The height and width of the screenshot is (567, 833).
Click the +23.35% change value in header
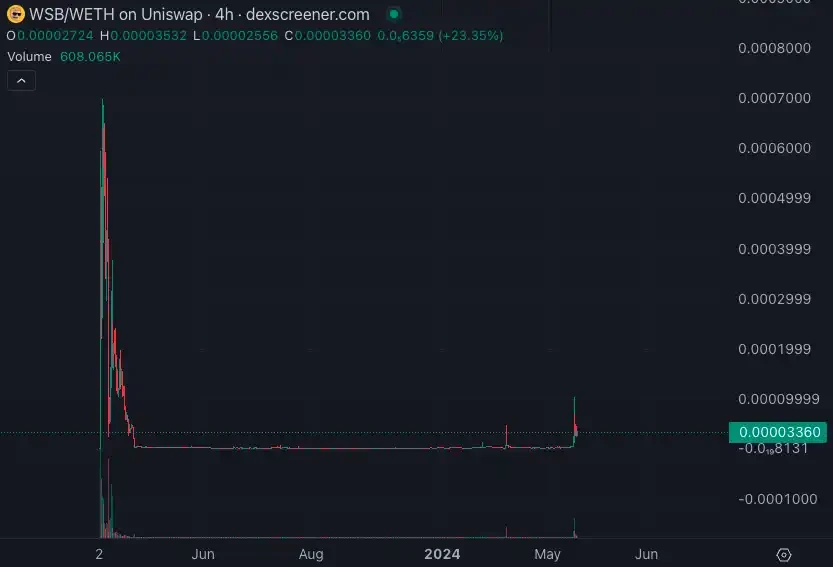[x=470, y=36]
